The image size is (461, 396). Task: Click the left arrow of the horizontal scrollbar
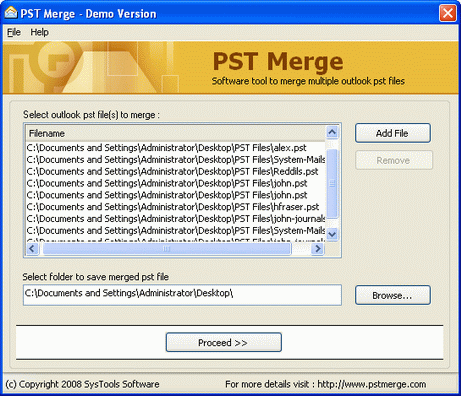click(x=32, y=248)
